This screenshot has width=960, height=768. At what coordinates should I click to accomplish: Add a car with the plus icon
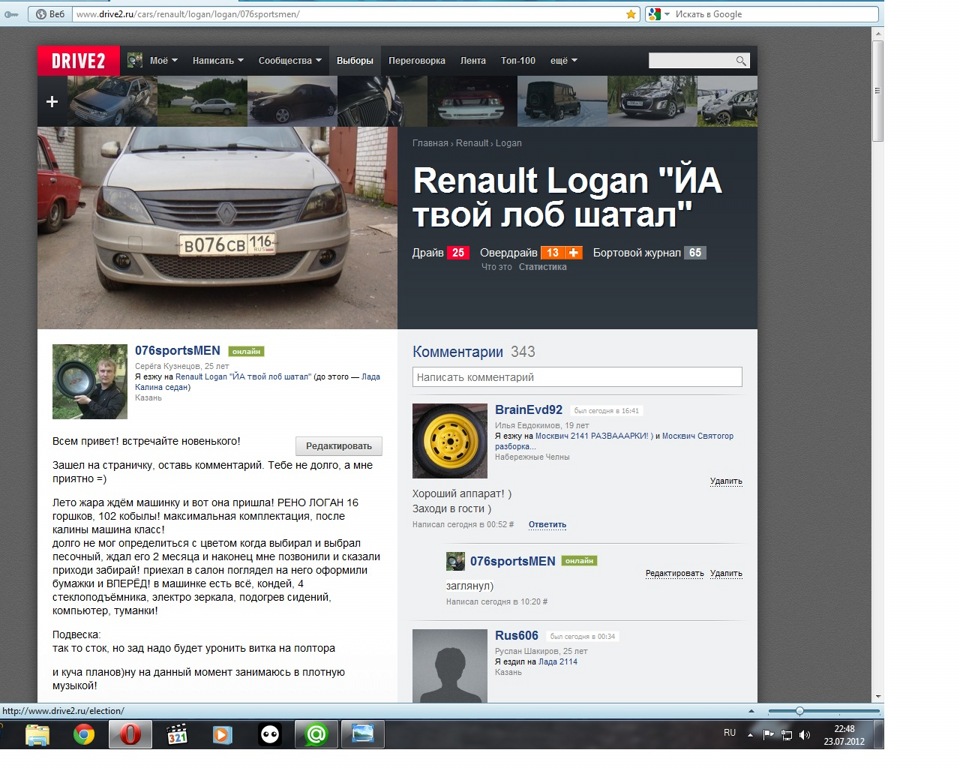point(52,102)
